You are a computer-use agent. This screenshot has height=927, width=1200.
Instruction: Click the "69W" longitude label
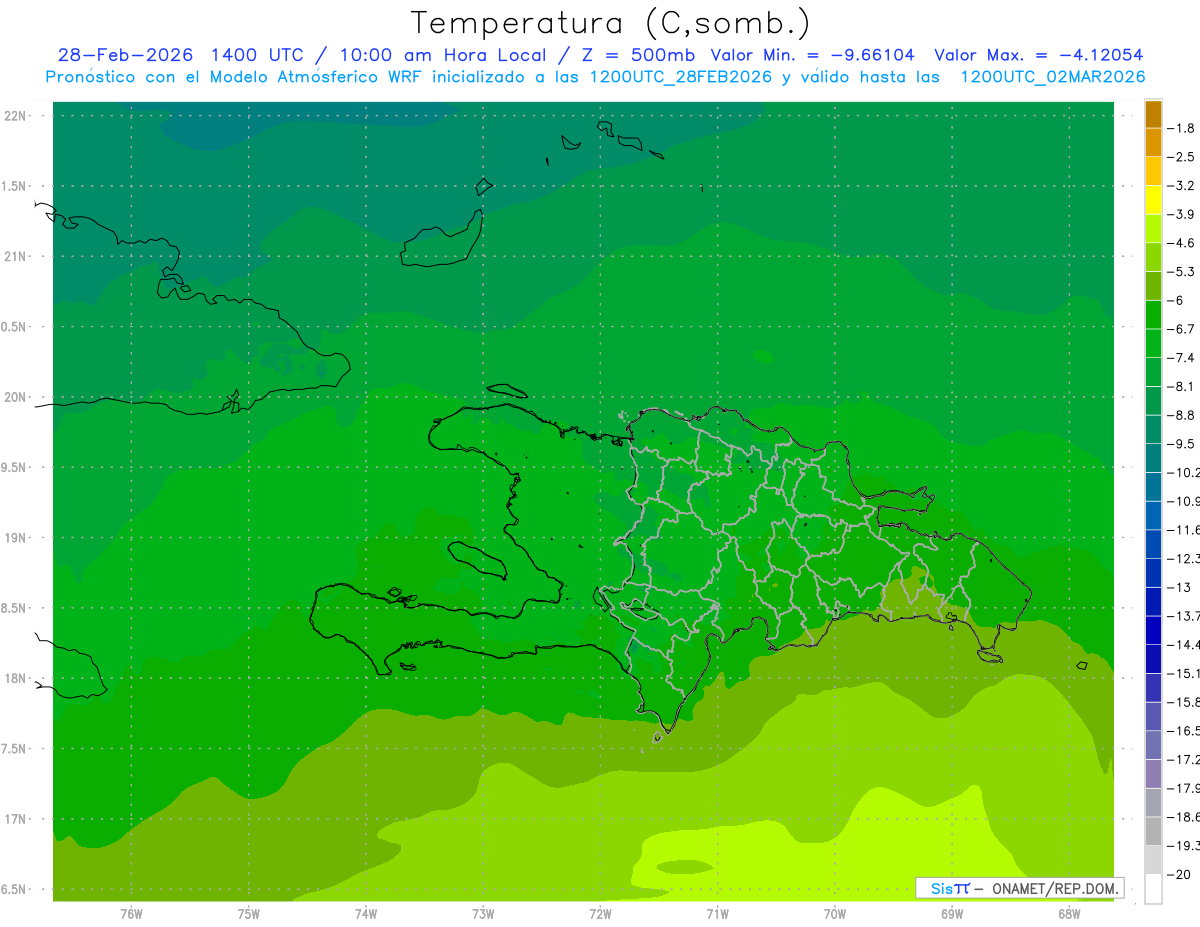pos(952,913)
